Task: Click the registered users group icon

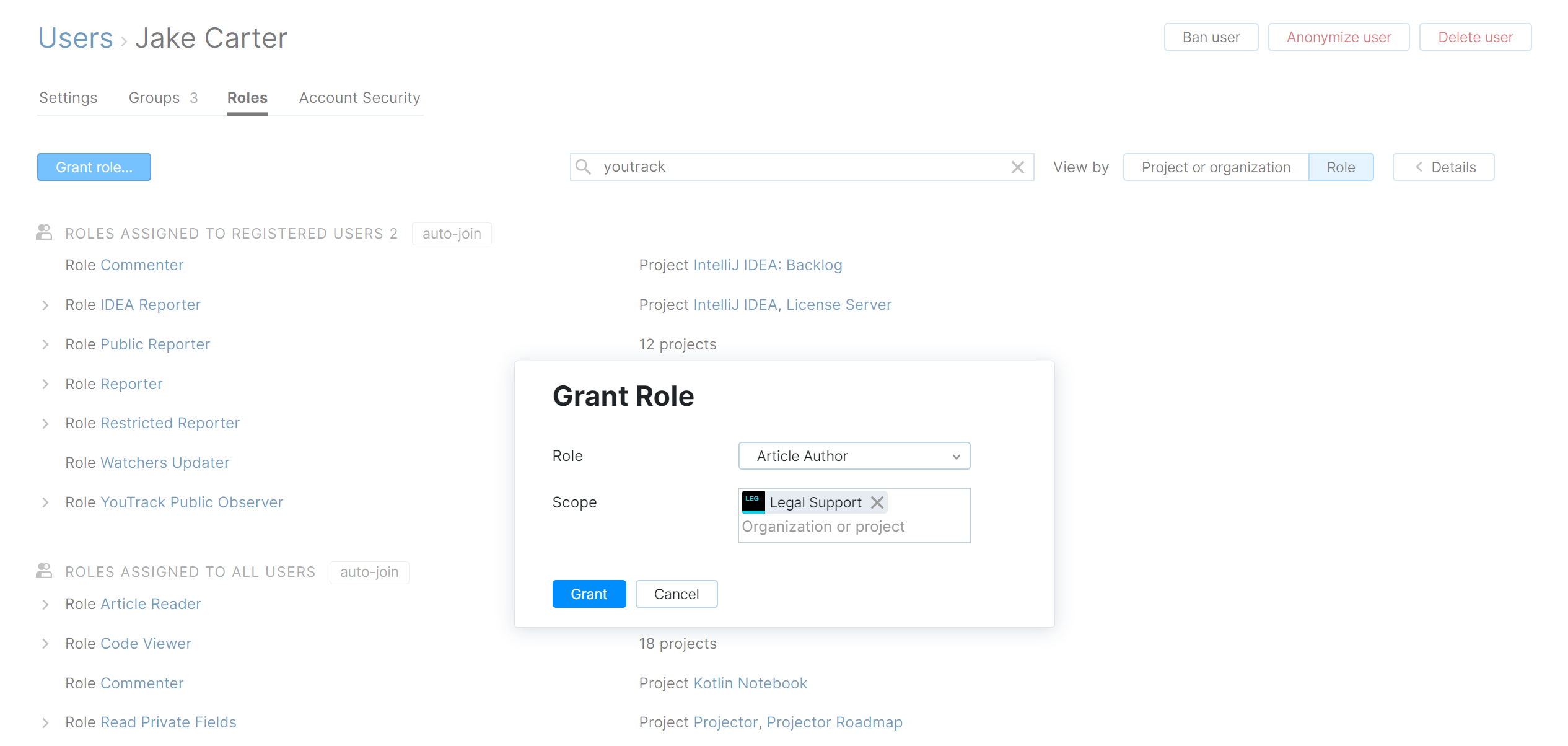Action: [44, 233]
